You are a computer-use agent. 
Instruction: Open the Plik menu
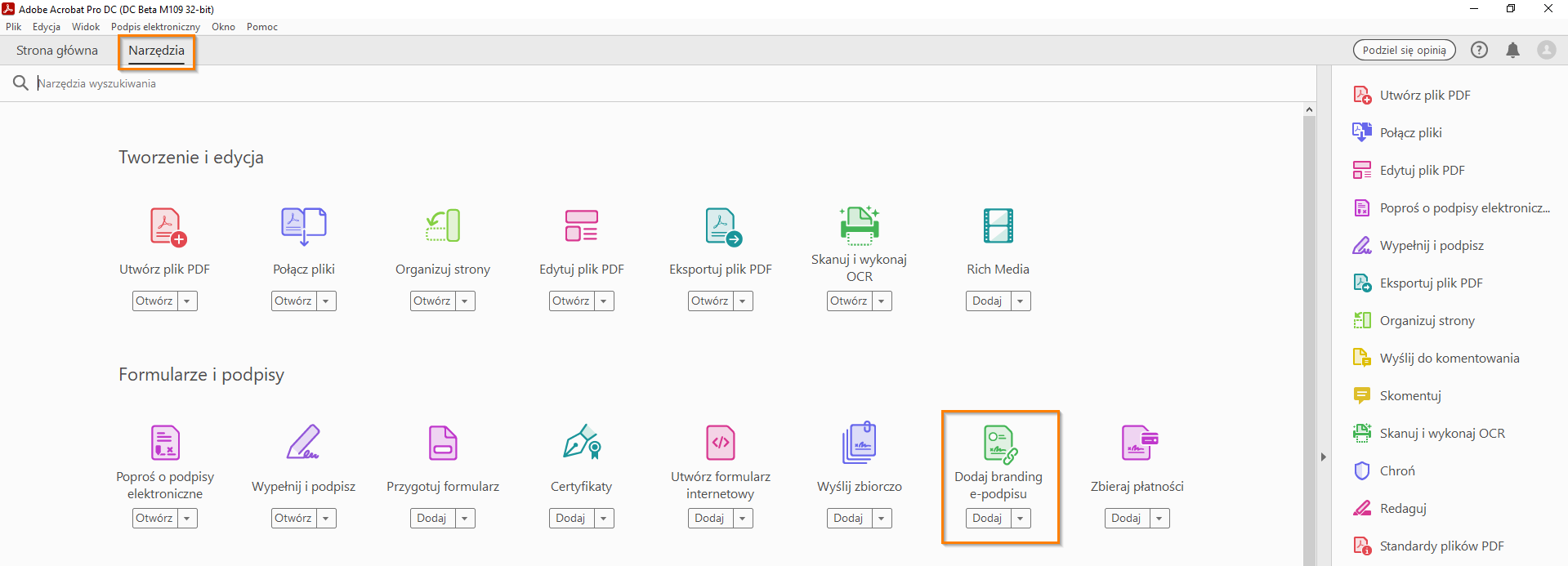(14, 27)
